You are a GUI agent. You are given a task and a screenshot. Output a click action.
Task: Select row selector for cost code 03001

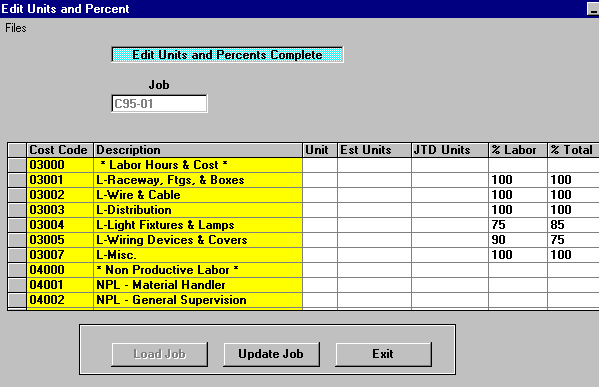(17, 180)
